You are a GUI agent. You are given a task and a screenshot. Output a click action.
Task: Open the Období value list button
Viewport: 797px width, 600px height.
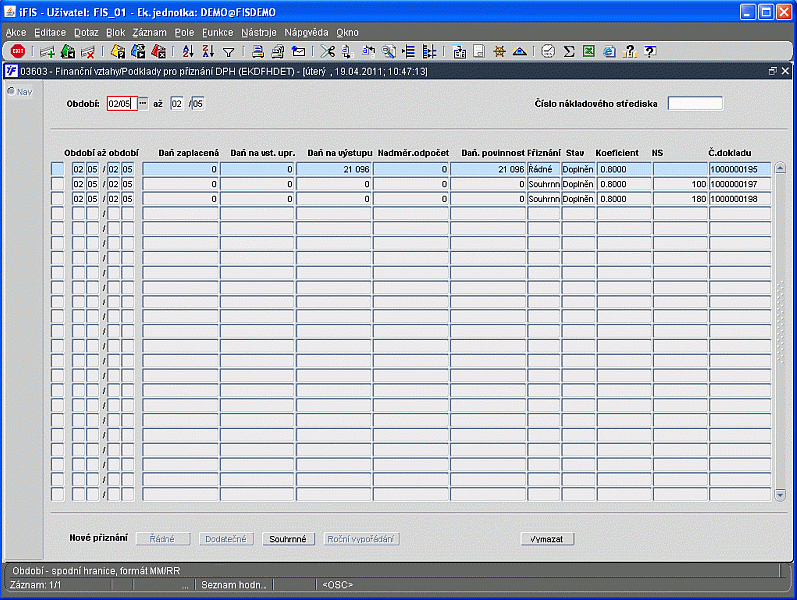tap(143, 103)
